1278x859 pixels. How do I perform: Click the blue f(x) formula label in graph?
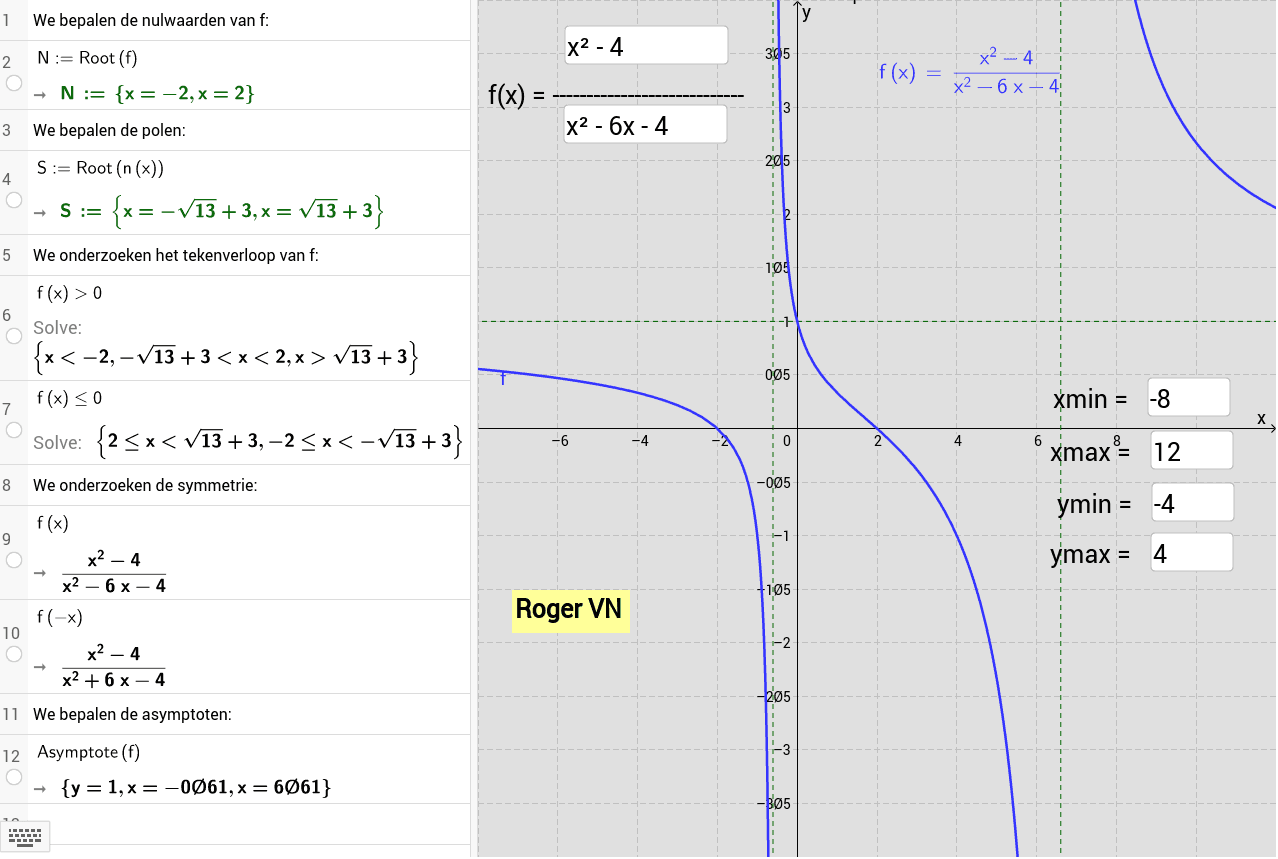tap(969, 72)
